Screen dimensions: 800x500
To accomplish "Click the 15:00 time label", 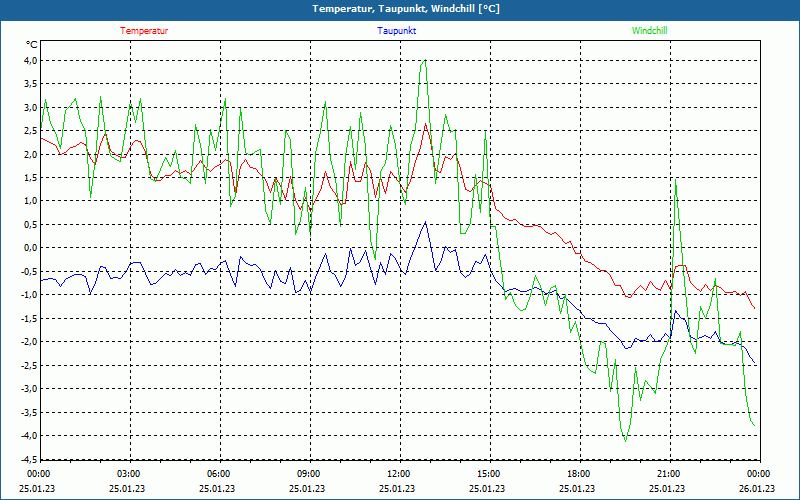I will point(489,474).
